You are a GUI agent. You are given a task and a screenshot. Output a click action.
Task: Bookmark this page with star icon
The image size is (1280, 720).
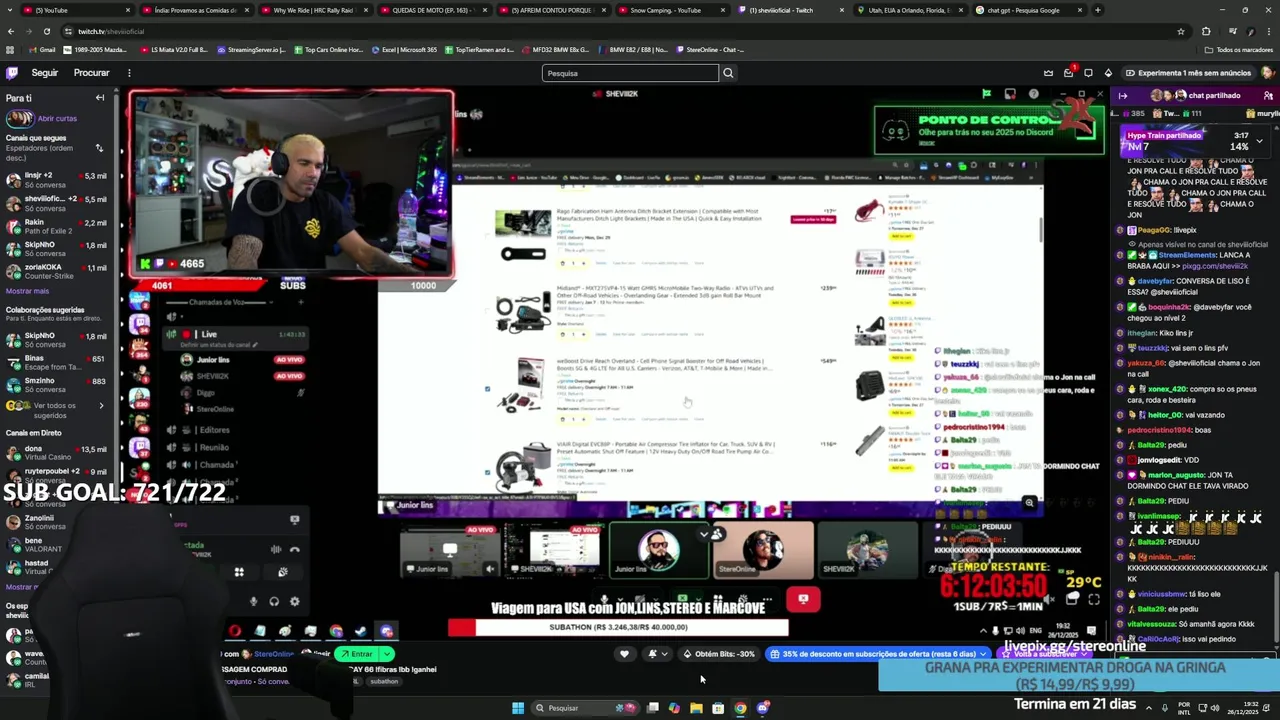(x=1181, y=31)
